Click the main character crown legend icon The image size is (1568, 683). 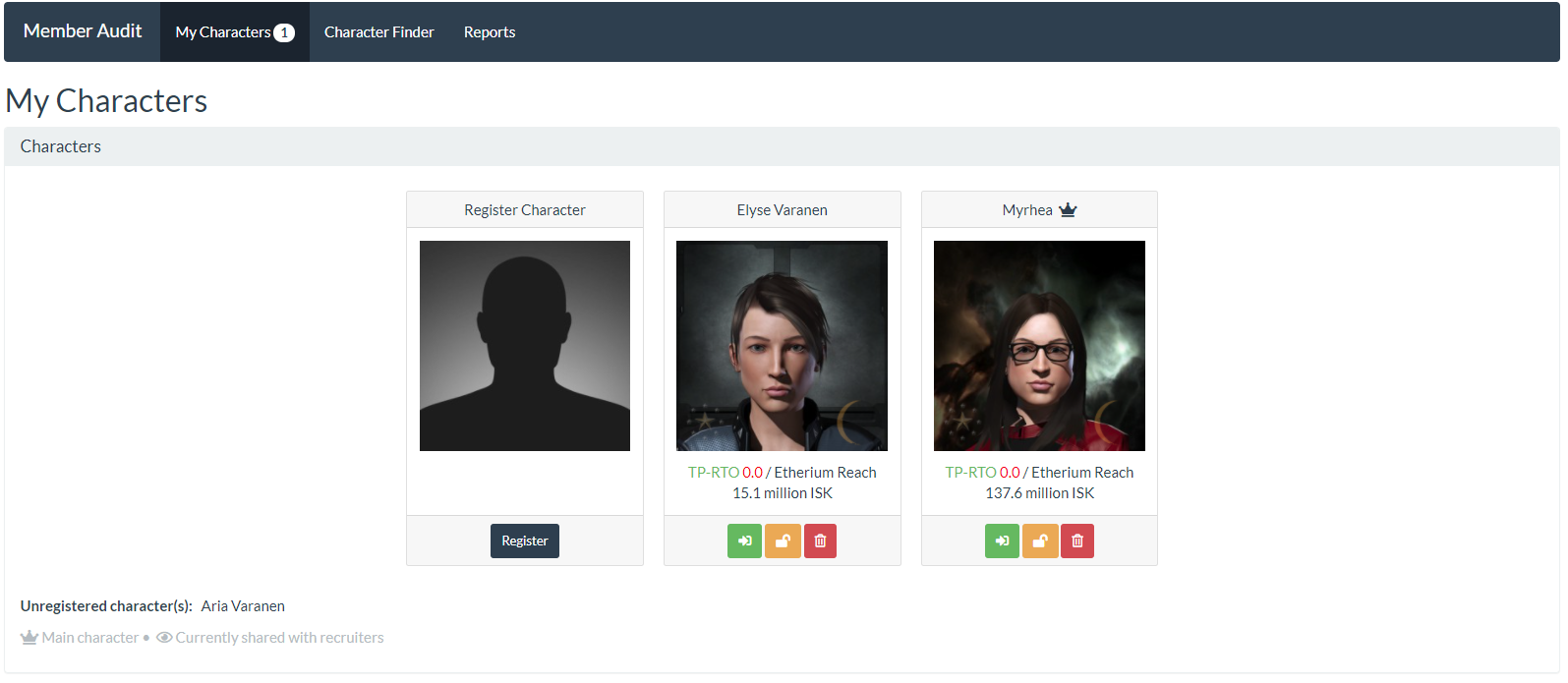click(29, 637)
